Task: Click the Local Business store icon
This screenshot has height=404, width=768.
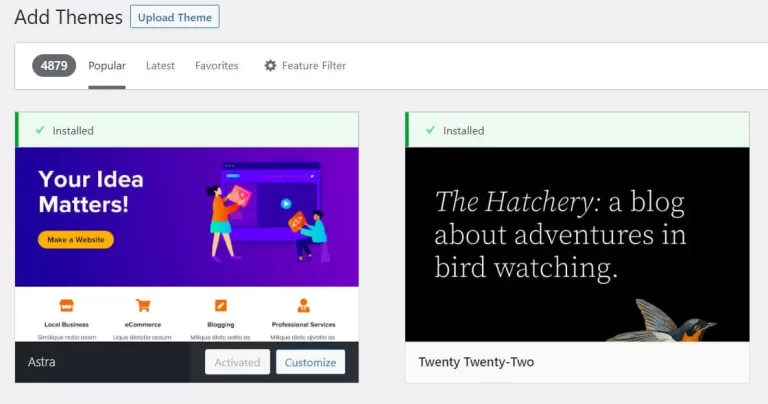Action: tap(67, 306)
